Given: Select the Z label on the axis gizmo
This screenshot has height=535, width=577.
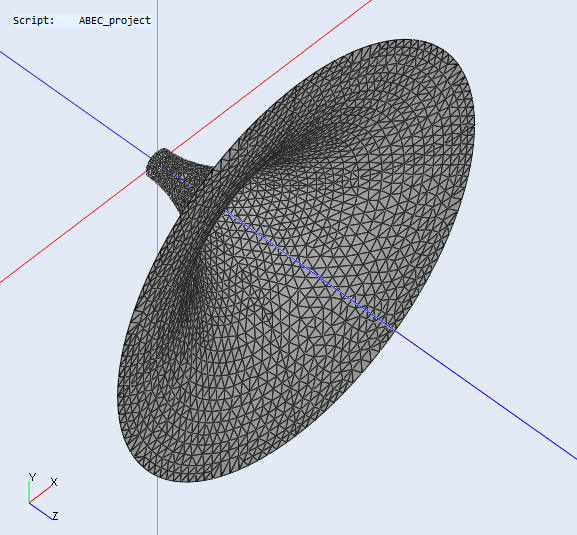Looking at the screenshot, I should pos(55,515).
